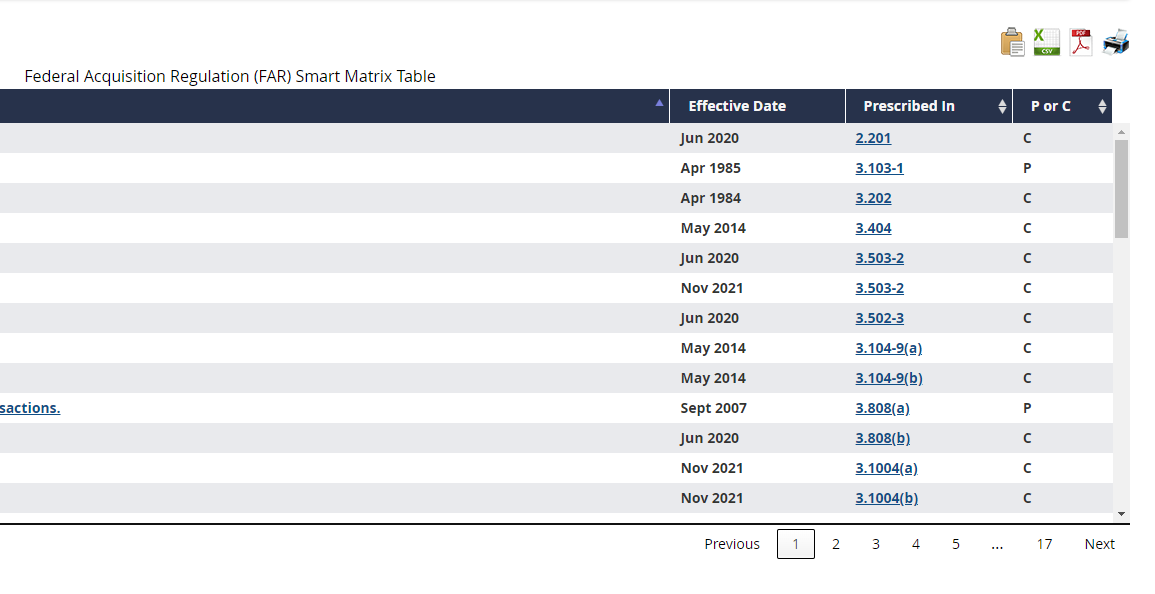Select 'C' value in the 2.201 row
1155x594 pixels.
[x=1027, y=138]
